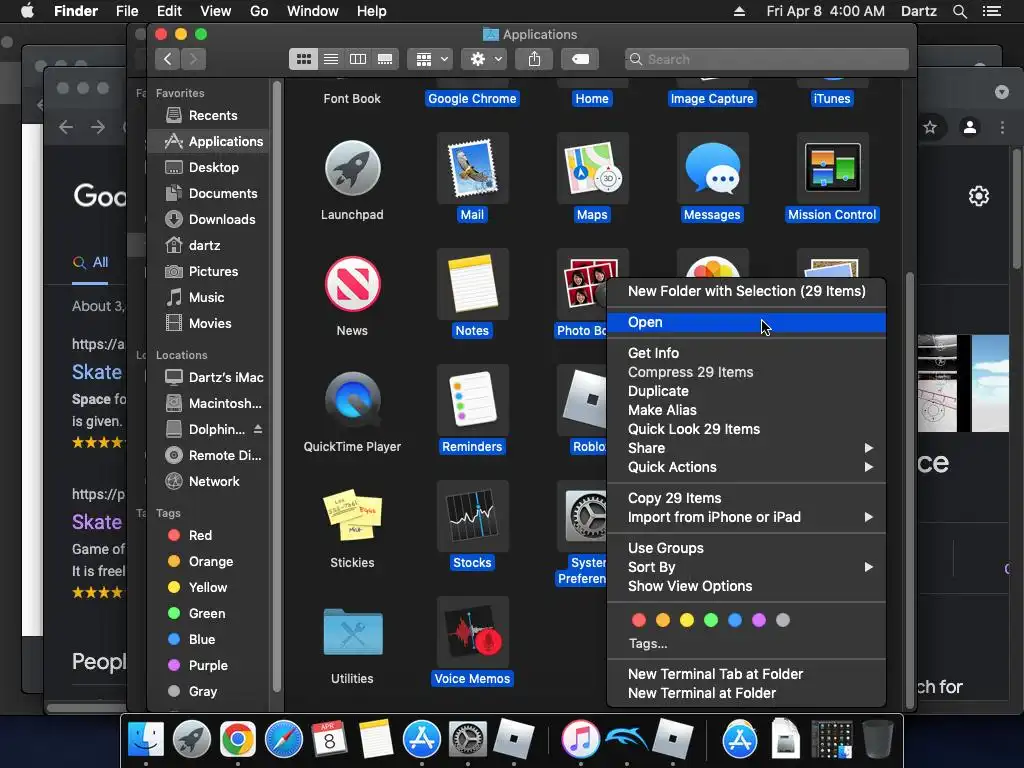1024x768 pixels.
Task: Open the Launchpad app icon in Finder
Action: click(x=352, y=168)
